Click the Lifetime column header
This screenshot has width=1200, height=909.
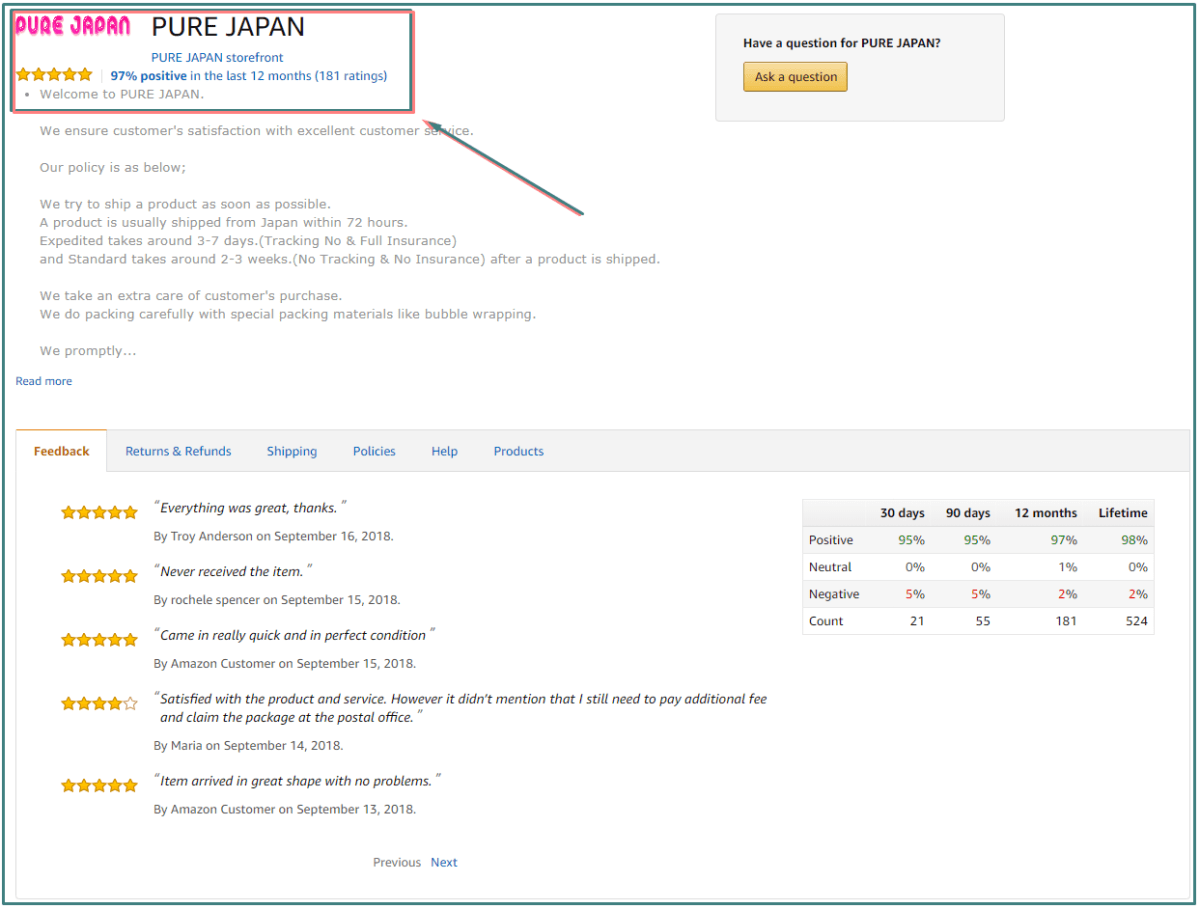click(1123, 513)
